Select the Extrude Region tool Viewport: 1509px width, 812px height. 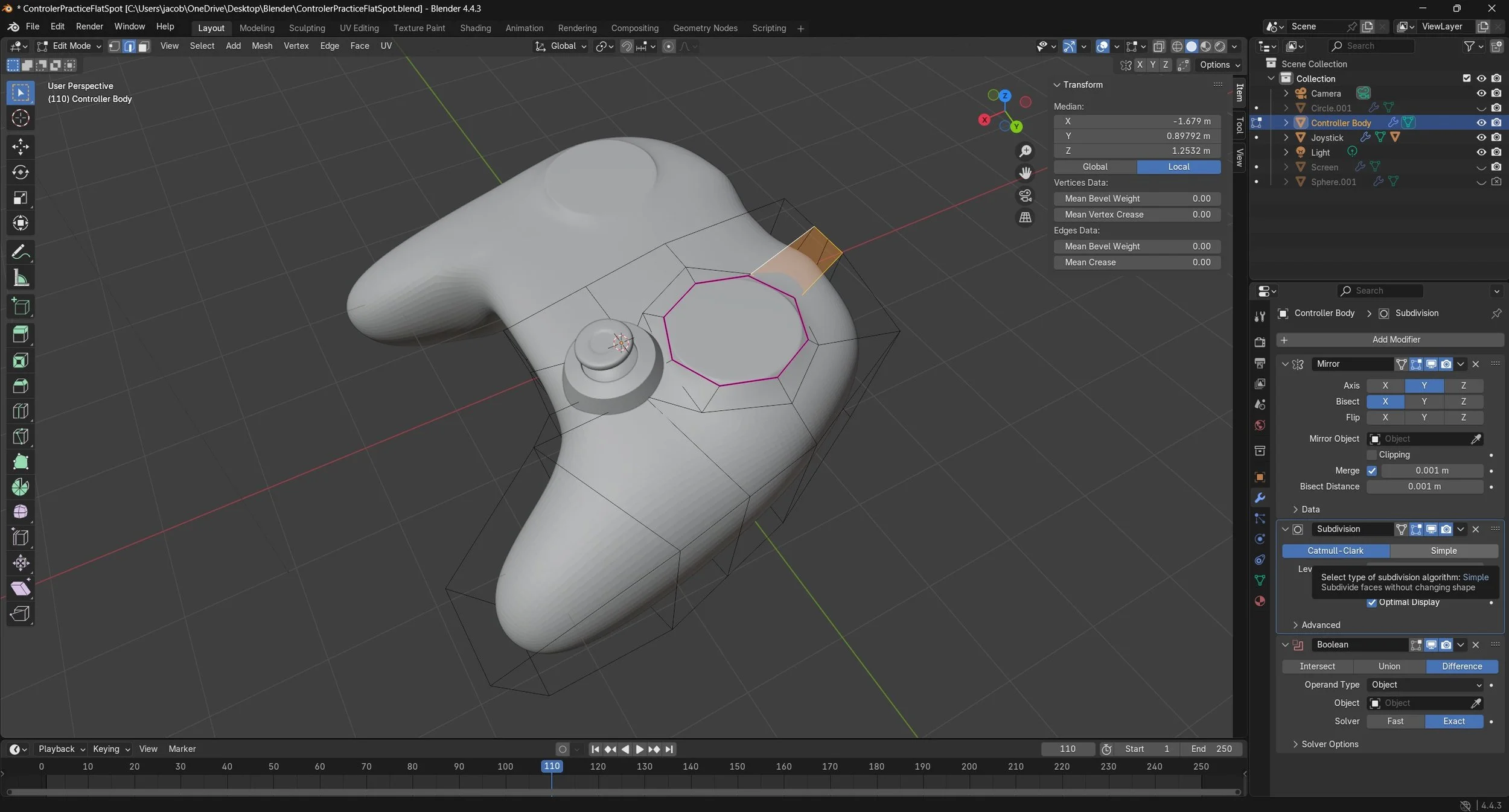tap(21, 334)
